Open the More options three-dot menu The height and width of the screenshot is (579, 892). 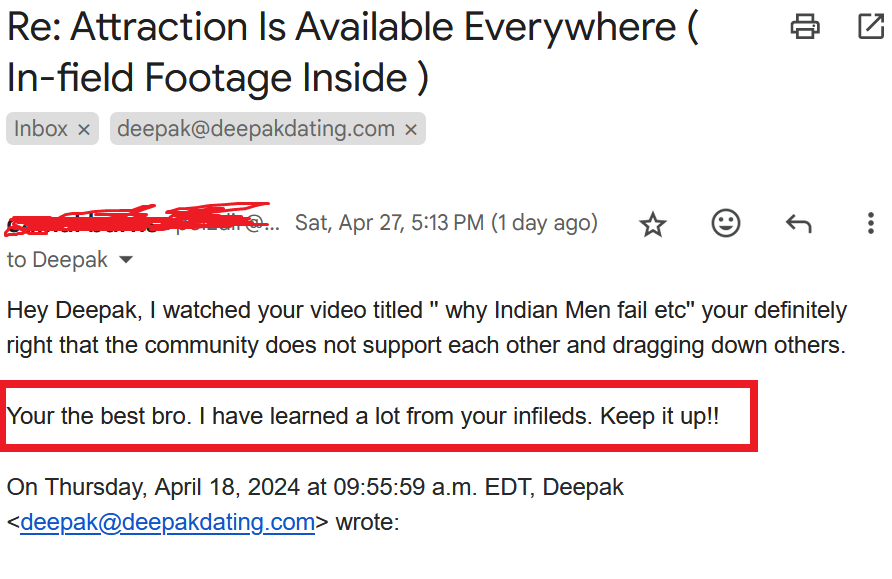point(870,224)
